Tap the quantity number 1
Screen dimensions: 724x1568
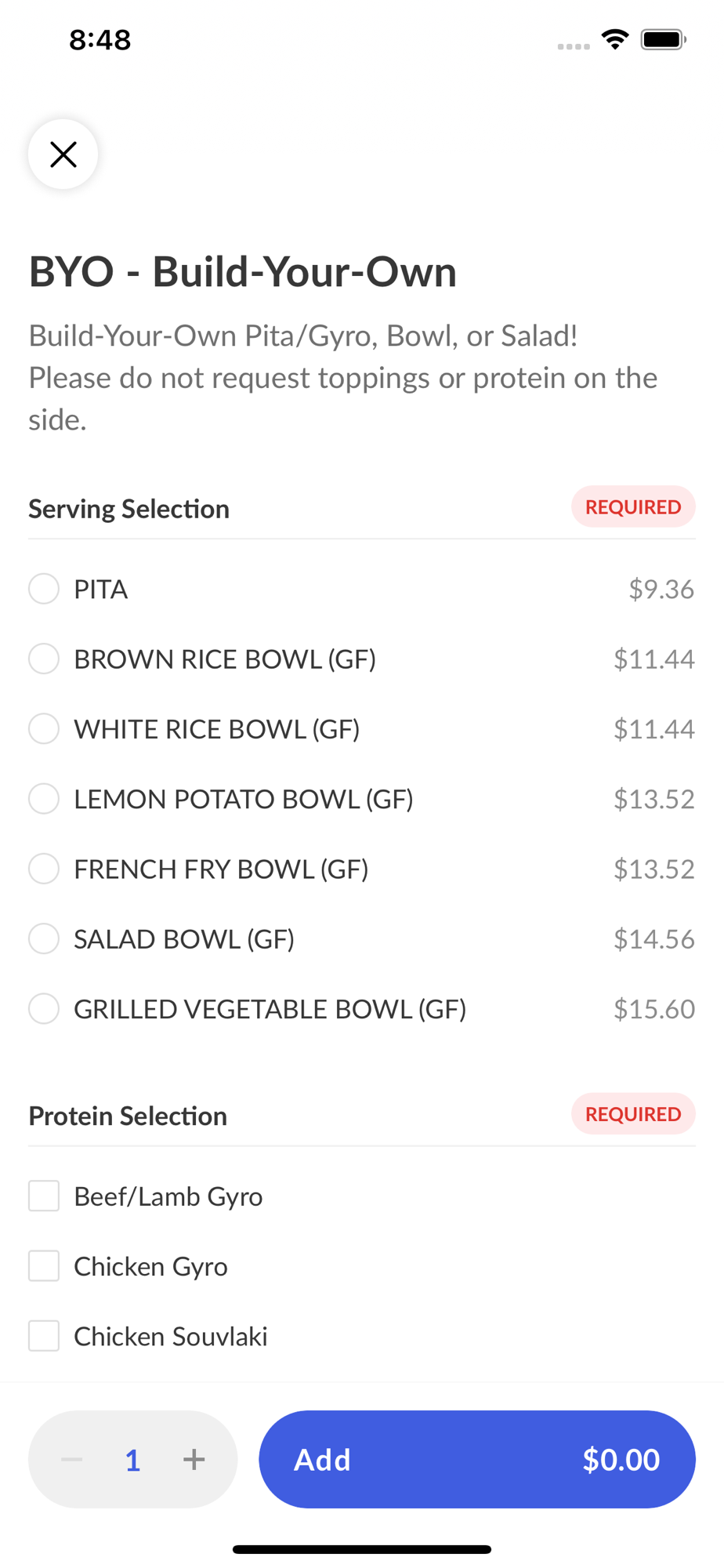coord(133,1460)
